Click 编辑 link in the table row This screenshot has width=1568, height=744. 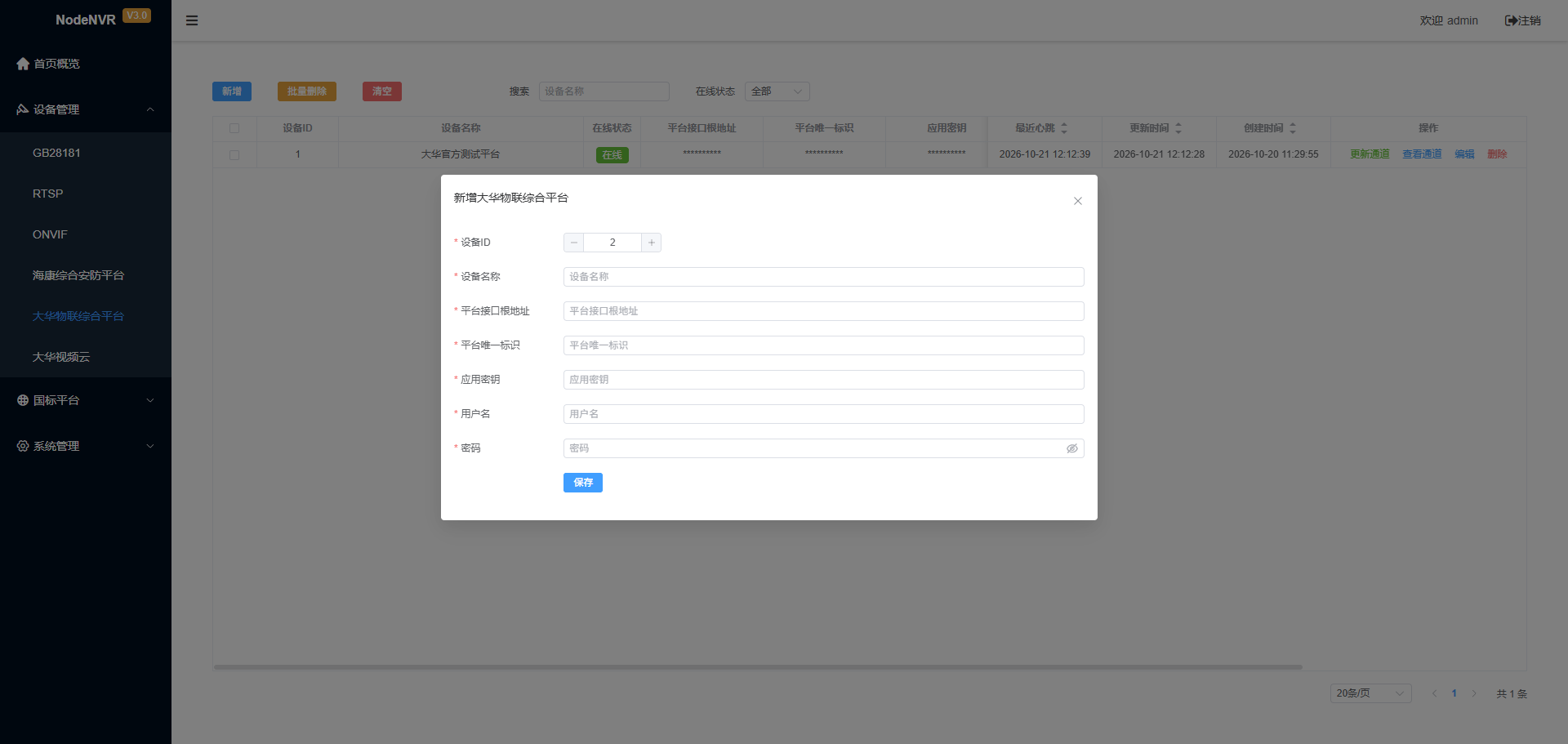(1464, 154)
